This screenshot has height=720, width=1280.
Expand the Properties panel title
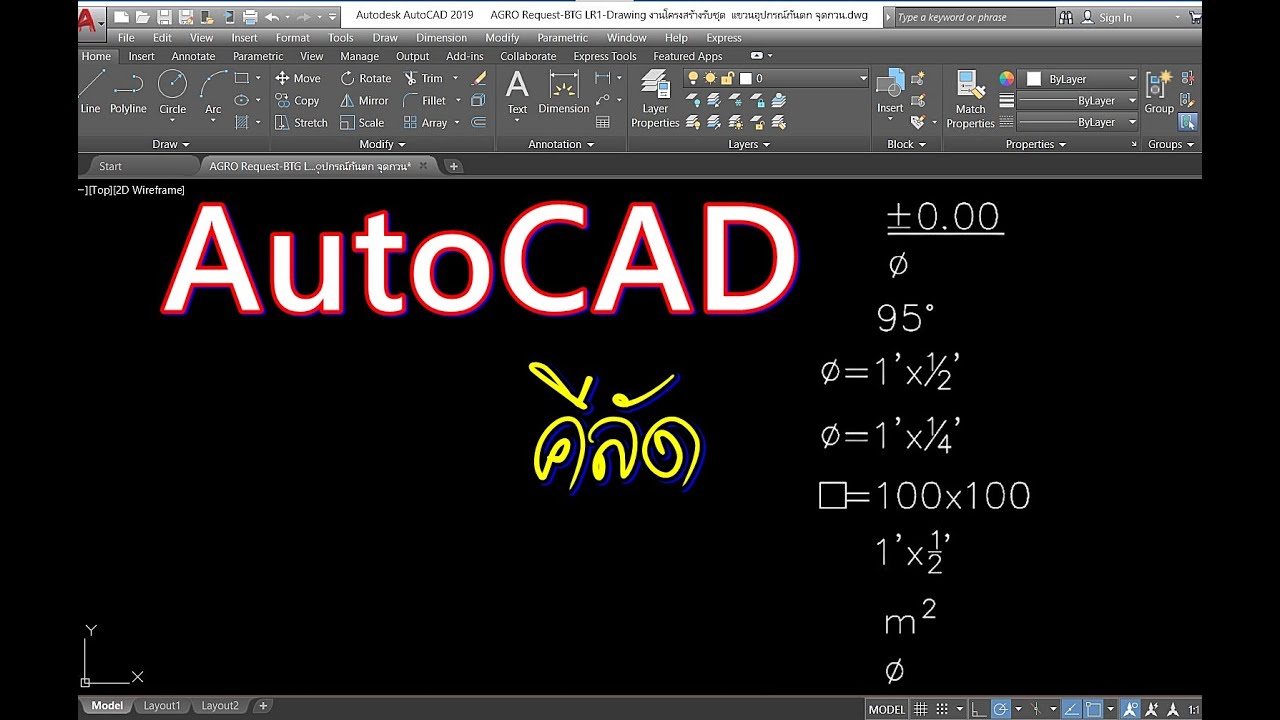pyautogui.click(x=1035, y=144)
